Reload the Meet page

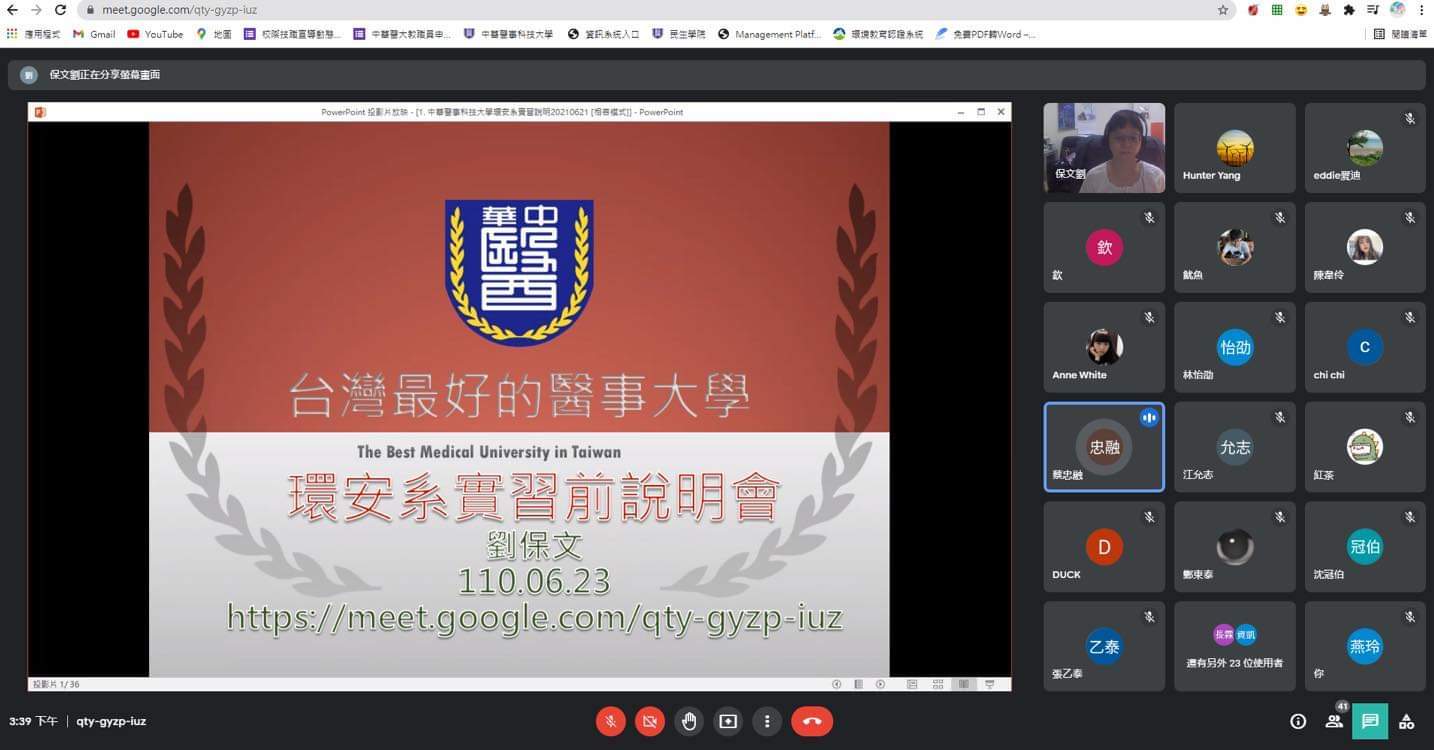[x=60, y=10]
